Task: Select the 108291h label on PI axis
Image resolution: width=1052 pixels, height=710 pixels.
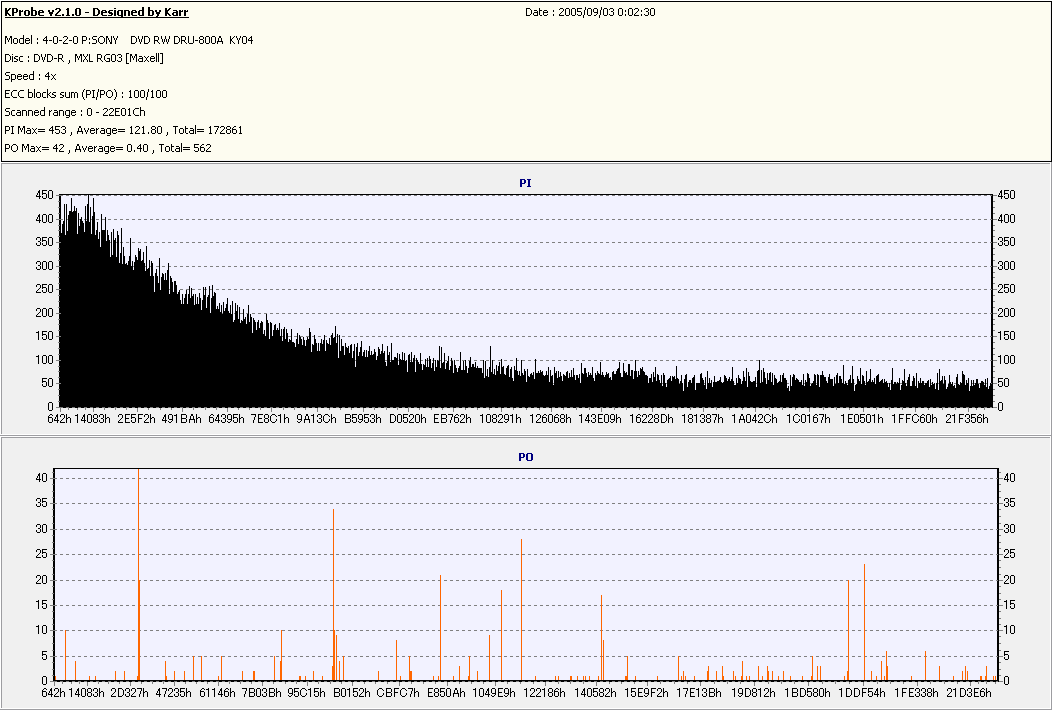Action: coord(500,420)
